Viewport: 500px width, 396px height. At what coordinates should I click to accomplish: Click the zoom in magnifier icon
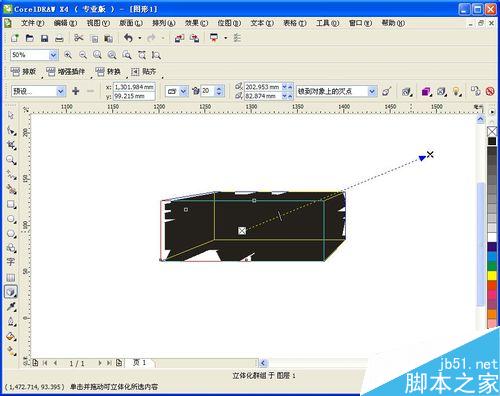68,55
